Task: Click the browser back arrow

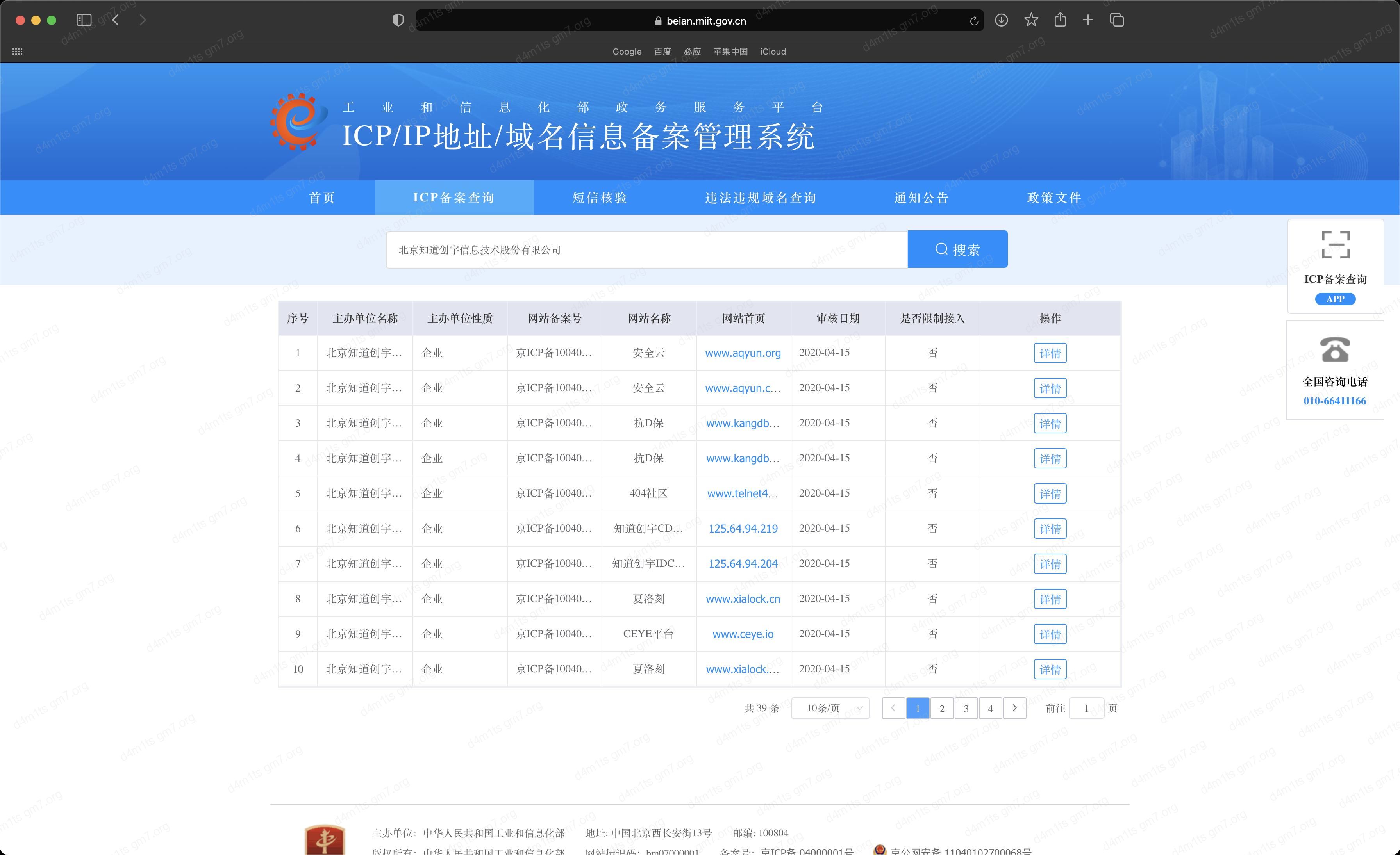Action: pyautogui.click(x=116, y=20)
